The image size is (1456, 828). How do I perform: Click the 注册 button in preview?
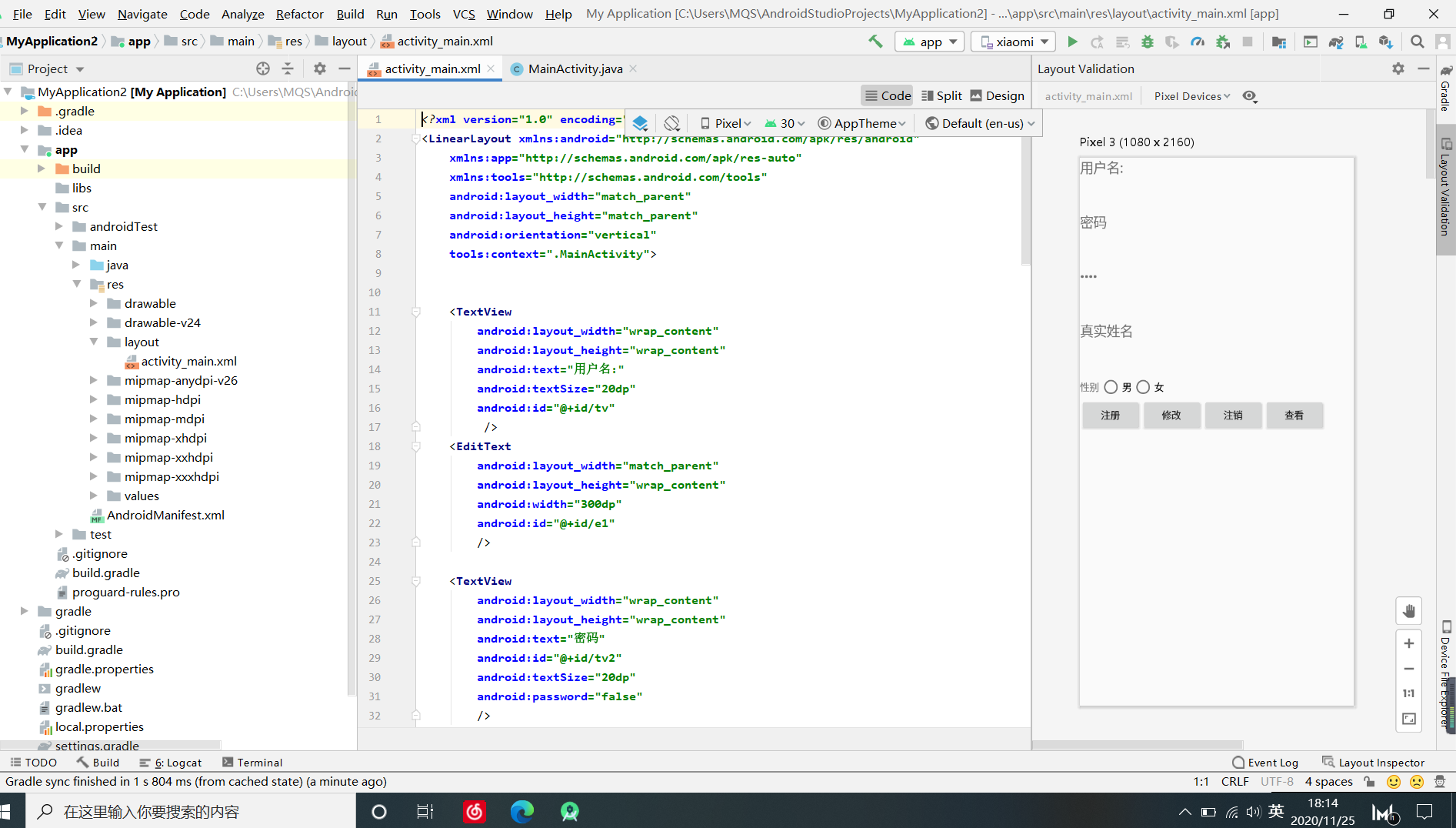click(x=1110, y=416)
